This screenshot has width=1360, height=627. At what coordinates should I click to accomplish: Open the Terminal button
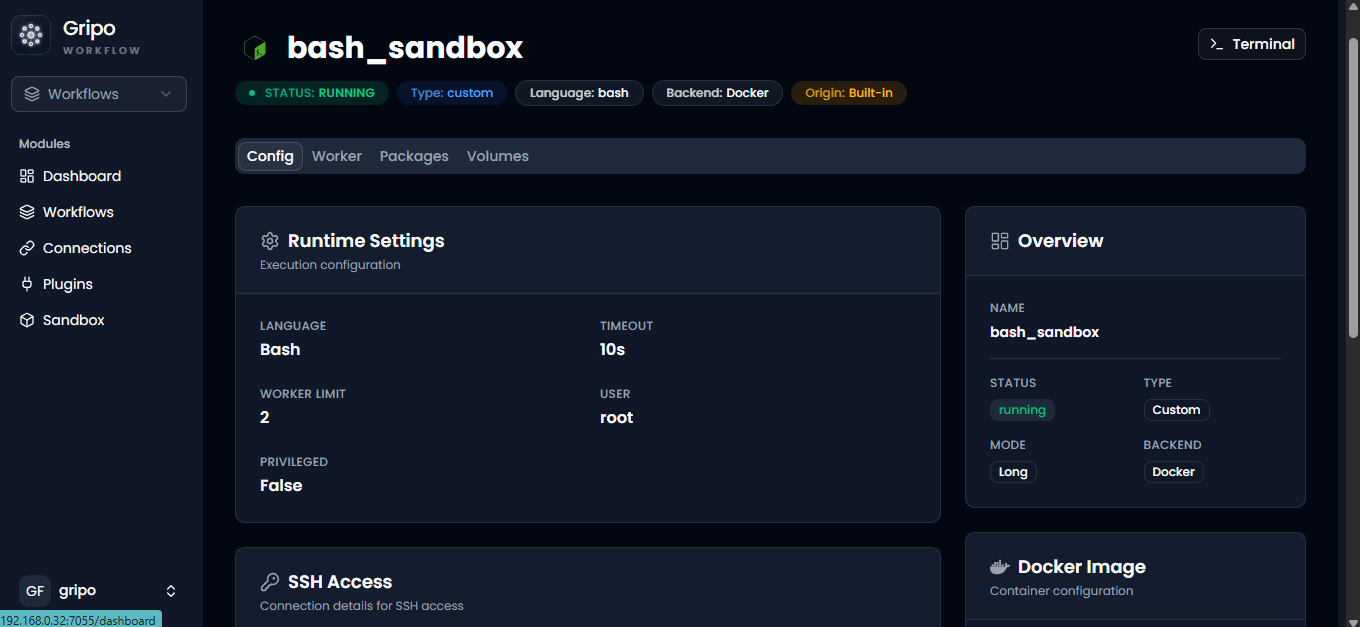point(1252,44)
